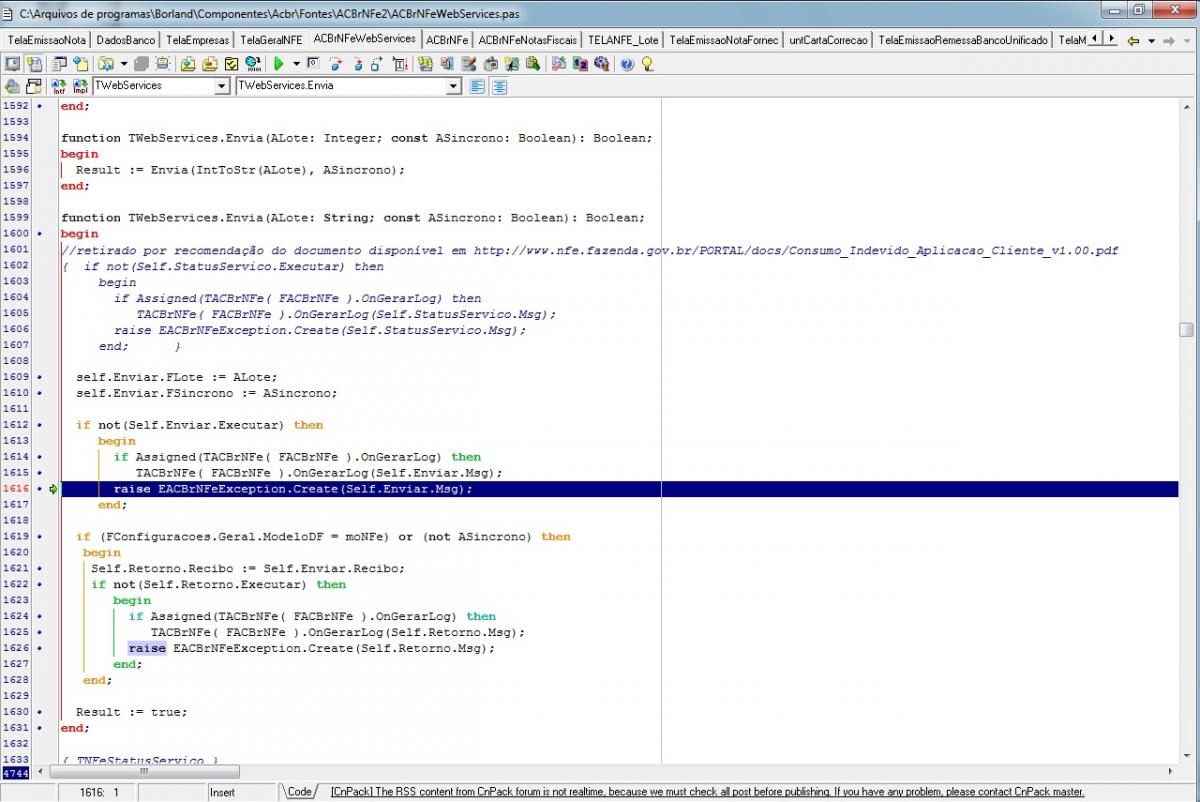Image resolution: width=1200 pixels, height=802 pixels.
Task: Switch to the TelaEmpresas tab
Action: click(x=198, y=40)
